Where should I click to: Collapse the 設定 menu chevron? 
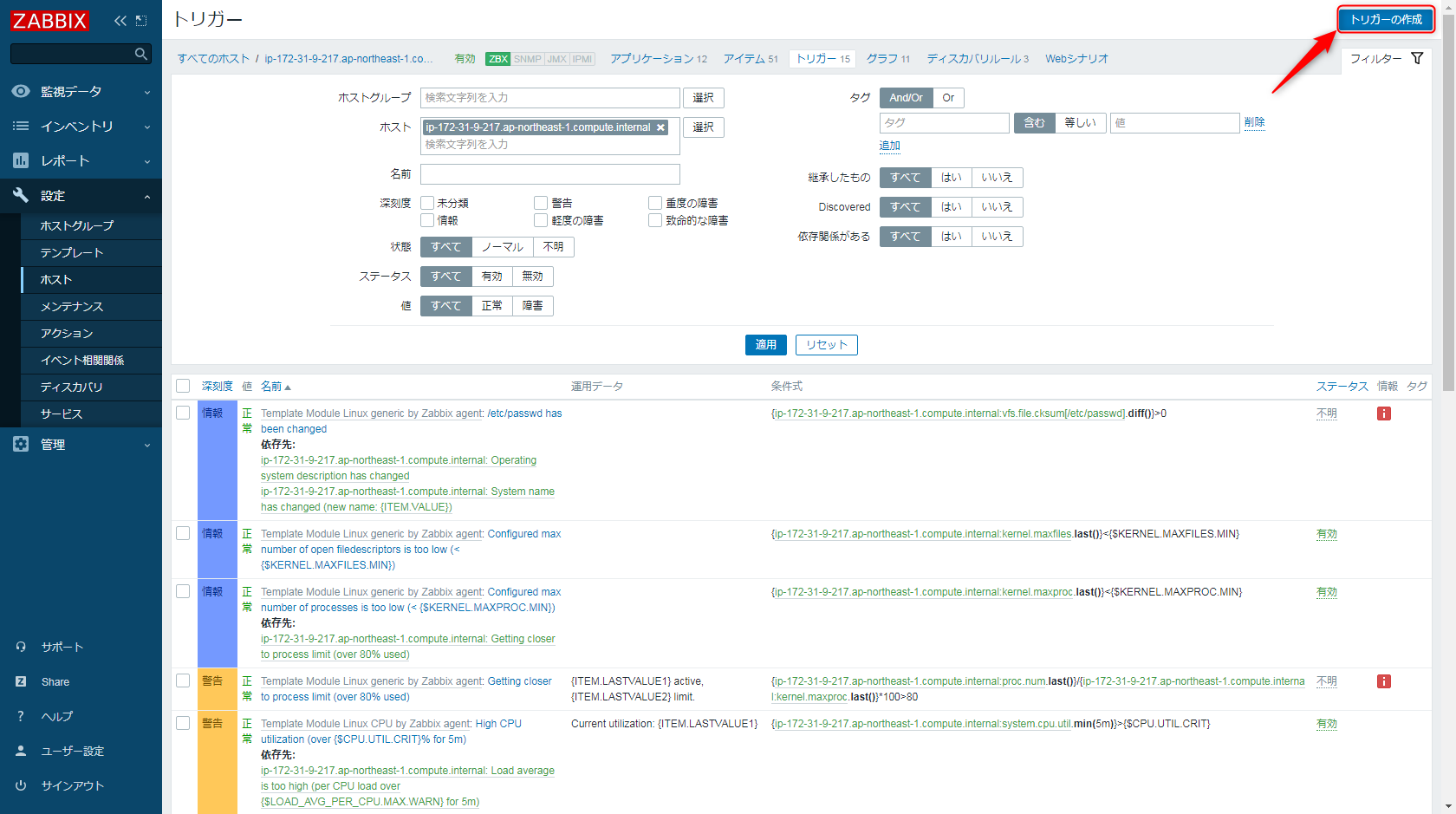point(146,196)
